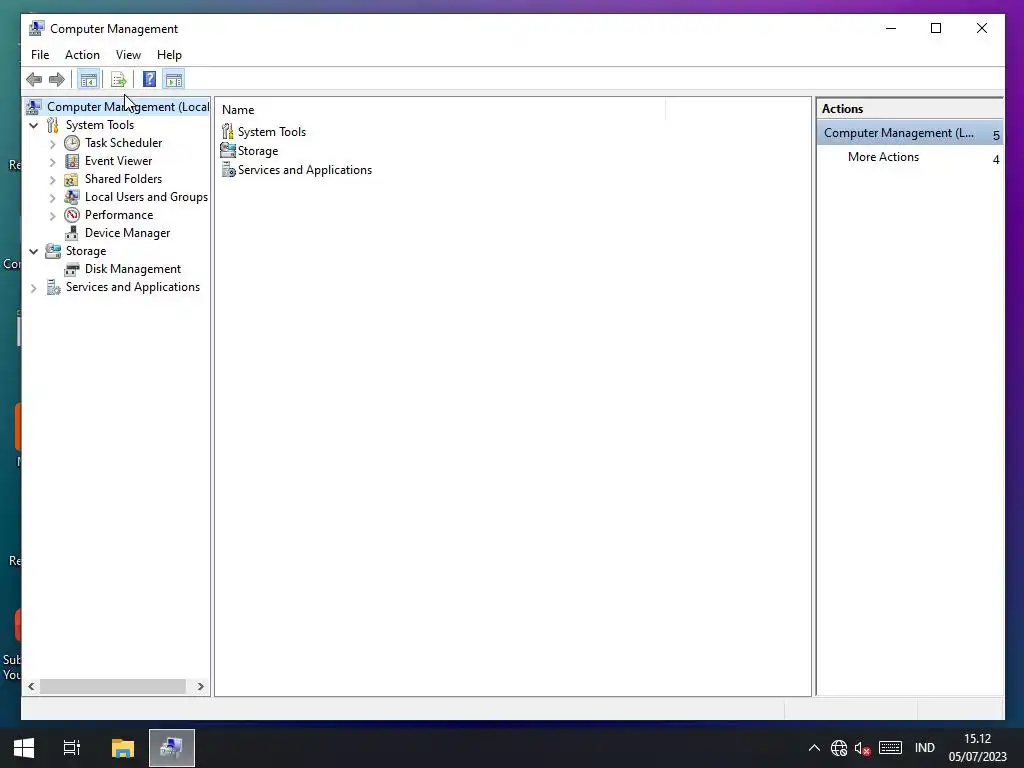Click the touch keyboard tray icon

click(890, 748)
